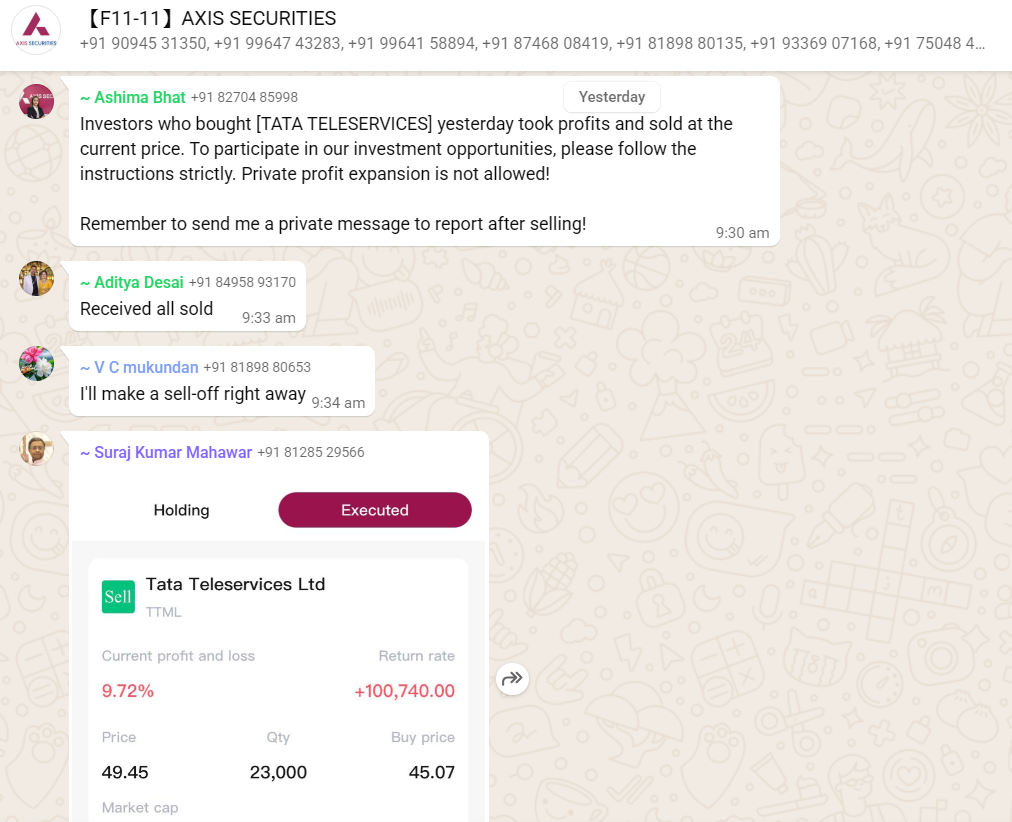The image size is (1012, 822).
Task: Click the green Sell badge icon
Action: point(118,596)
